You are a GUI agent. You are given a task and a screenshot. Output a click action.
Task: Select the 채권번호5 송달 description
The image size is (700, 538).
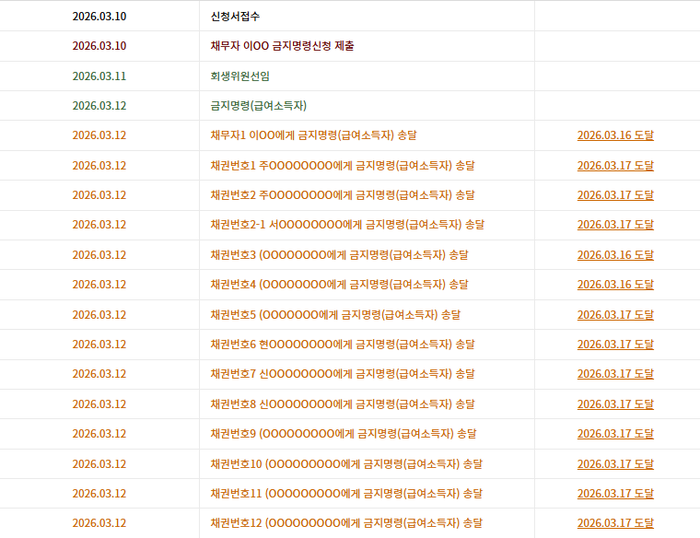click(x=335, y=315)
